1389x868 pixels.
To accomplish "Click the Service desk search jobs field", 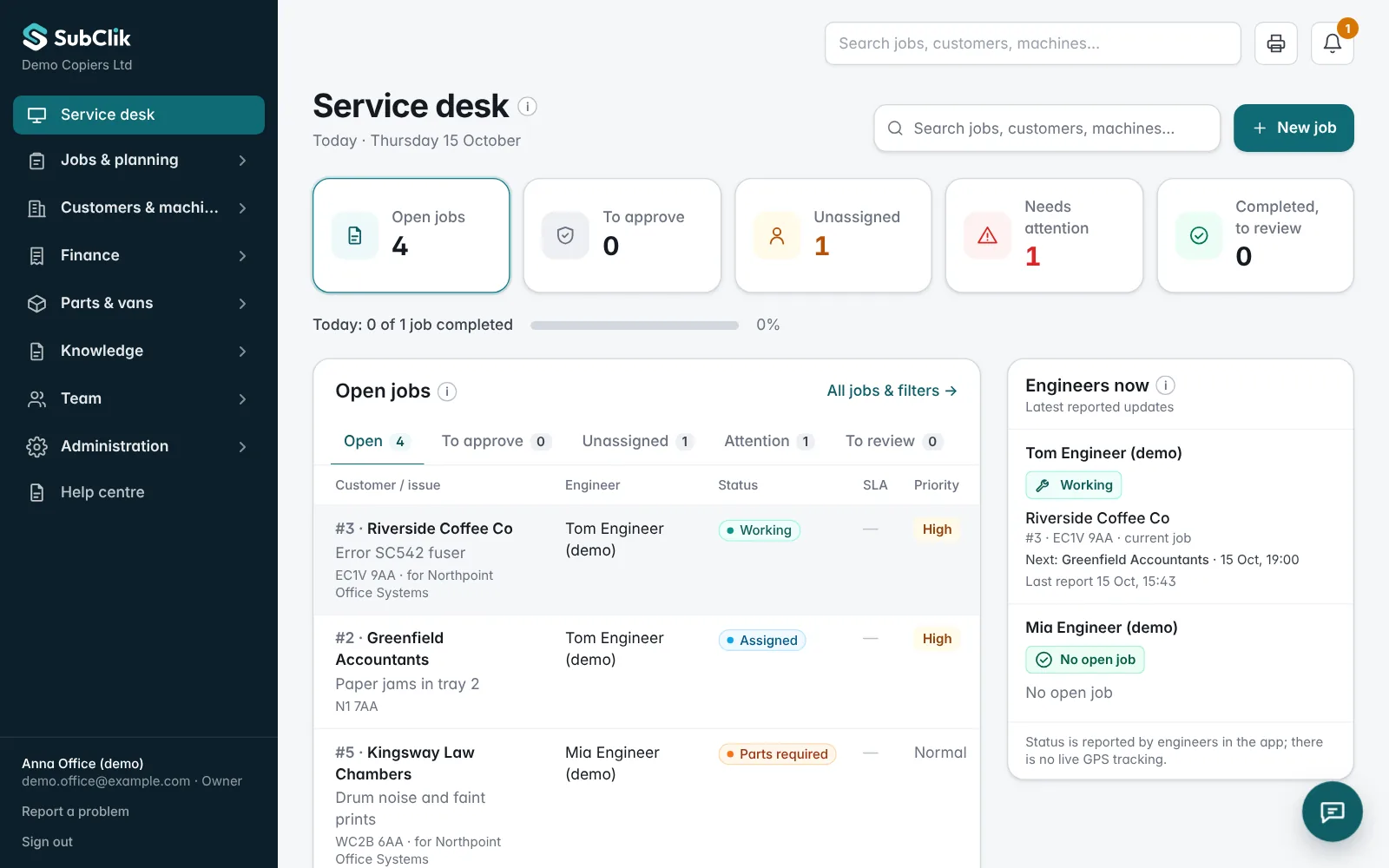I will pos(1047,128).
